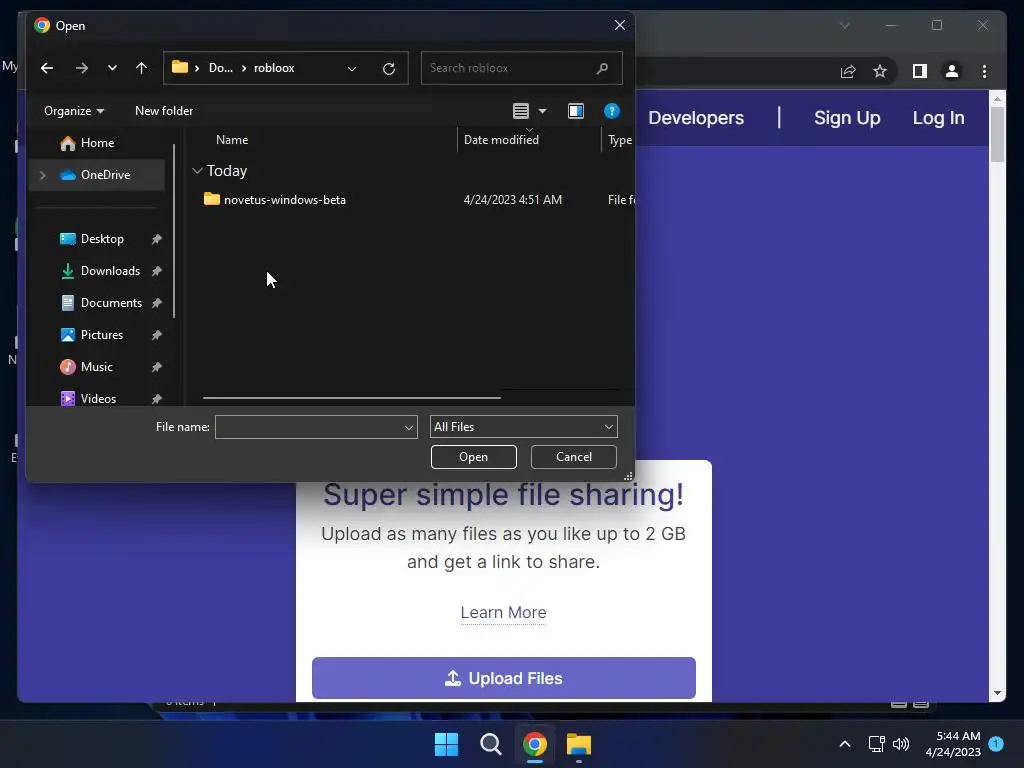Open the All Files type dropdown
Screen dimensions: 1024x768
click(x=524, y=427)
